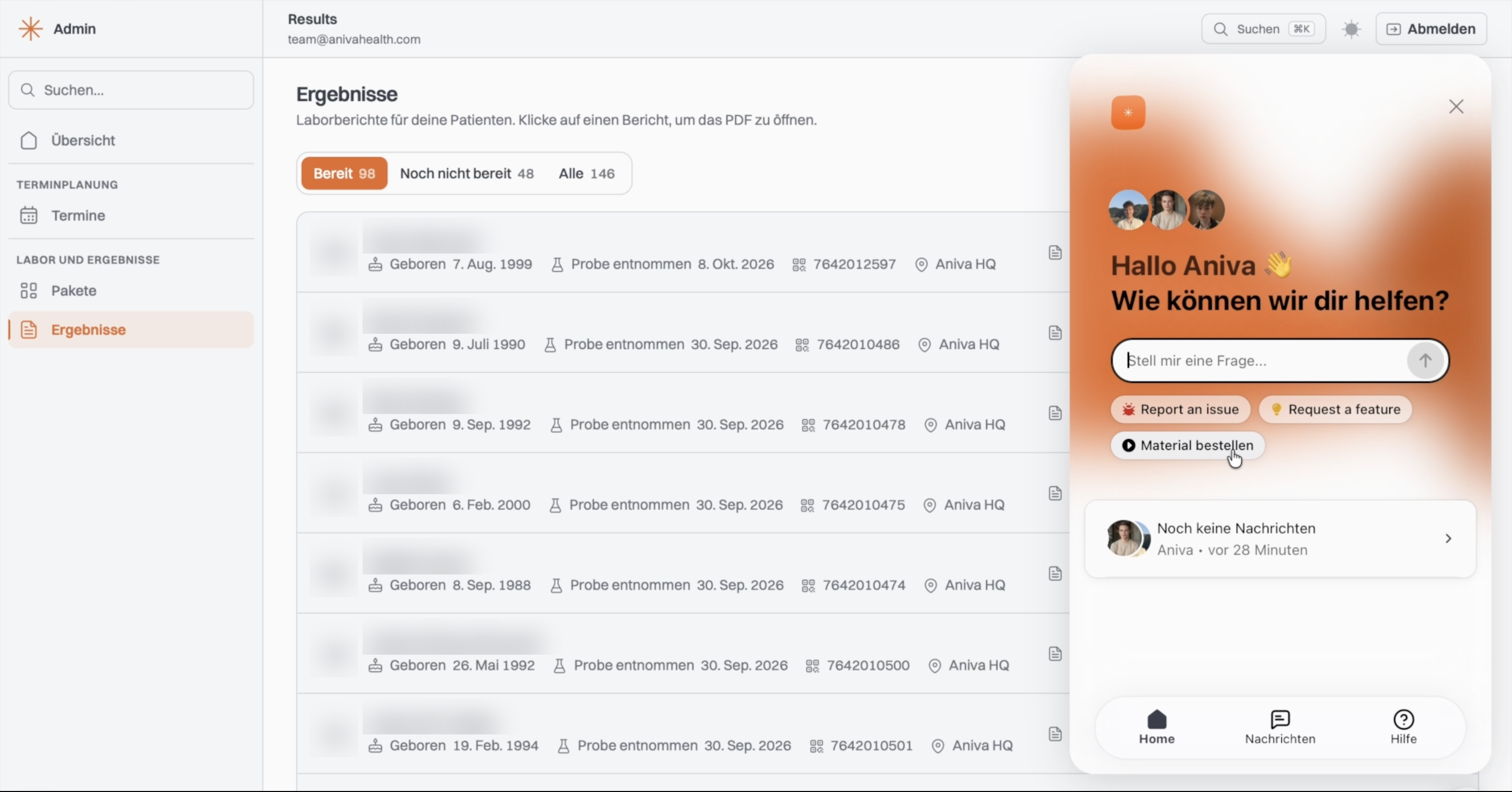Select the Home tab in widget
Viewport: 1512px width, 792px height.
(x=1157, y=727)
